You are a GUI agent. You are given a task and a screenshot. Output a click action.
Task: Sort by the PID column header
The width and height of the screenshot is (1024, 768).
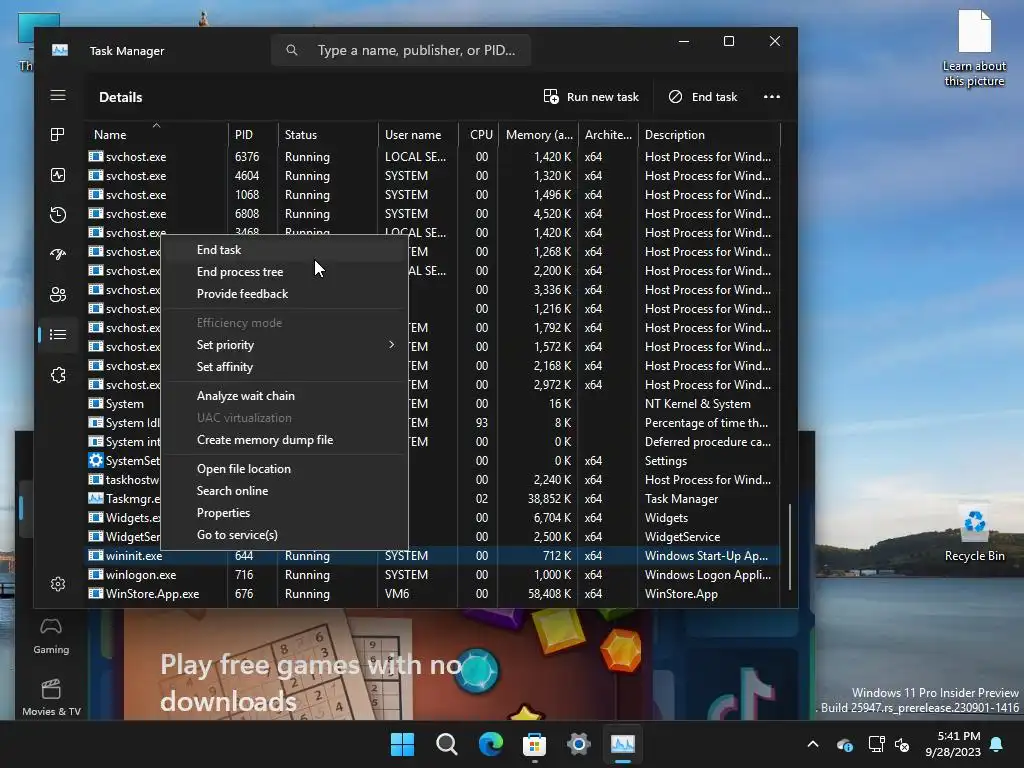(253, 135)
